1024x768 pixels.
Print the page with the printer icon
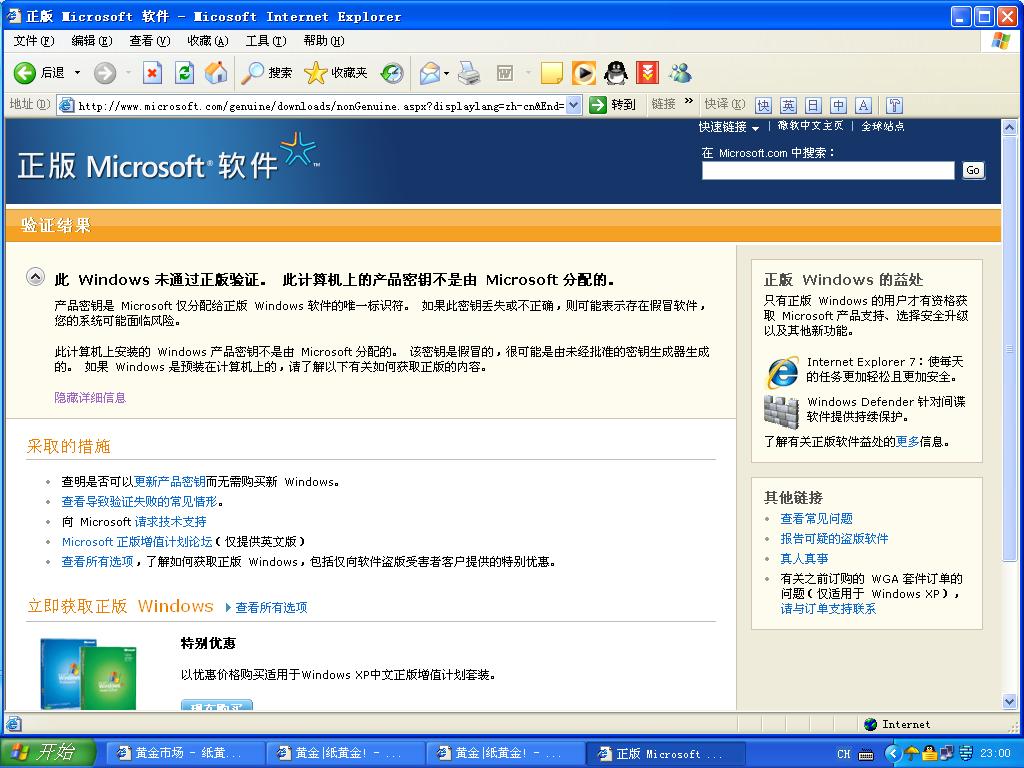pyautogui.click(x=469, y=72)
